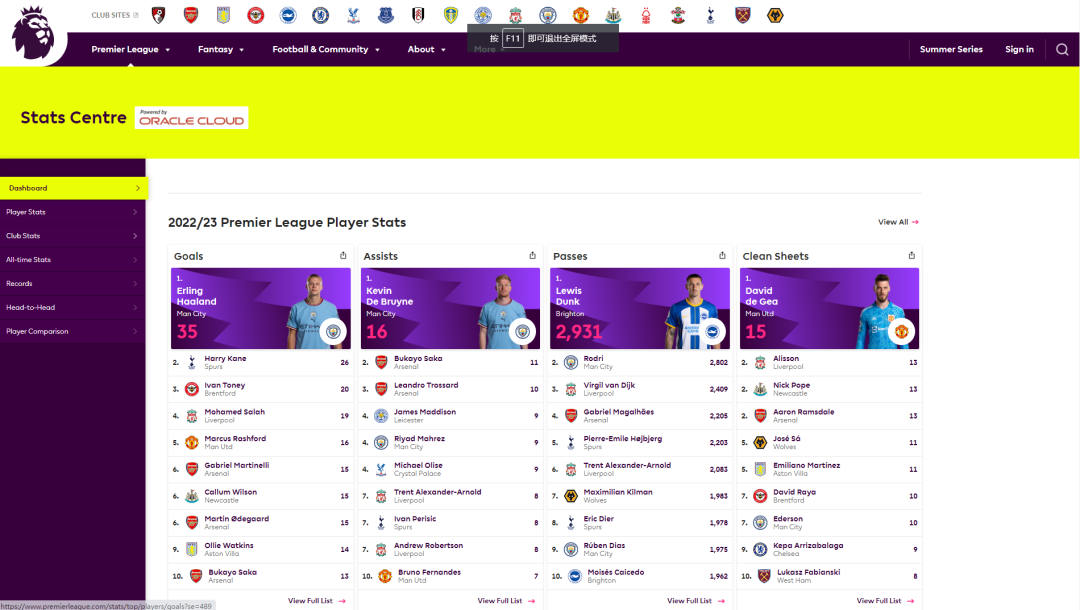Open Leeds United club site badge in top bar
The image size is (1080, 610).
(x=450, y=15)
